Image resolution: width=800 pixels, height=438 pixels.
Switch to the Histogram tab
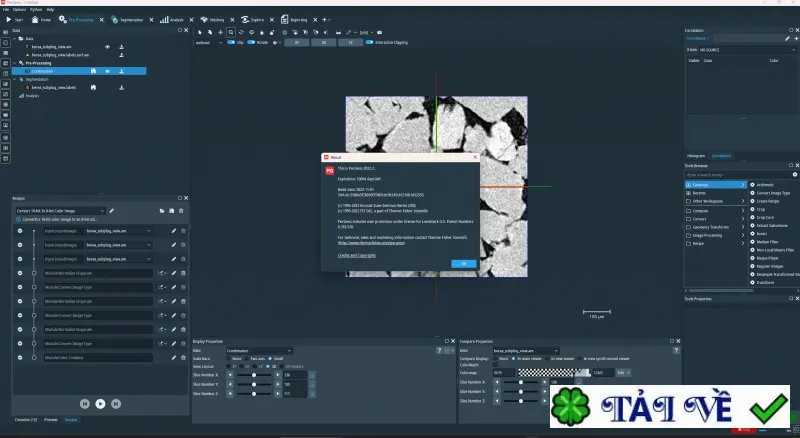pyautogui.click(x=695, y=156)
